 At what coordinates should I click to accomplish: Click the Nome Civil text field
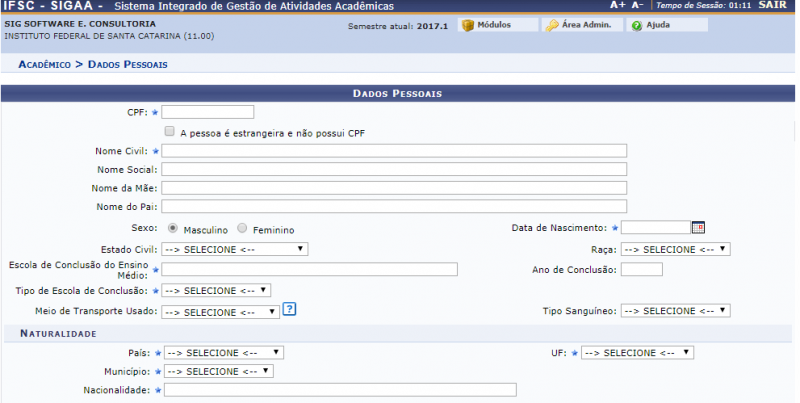pos(394,151)
